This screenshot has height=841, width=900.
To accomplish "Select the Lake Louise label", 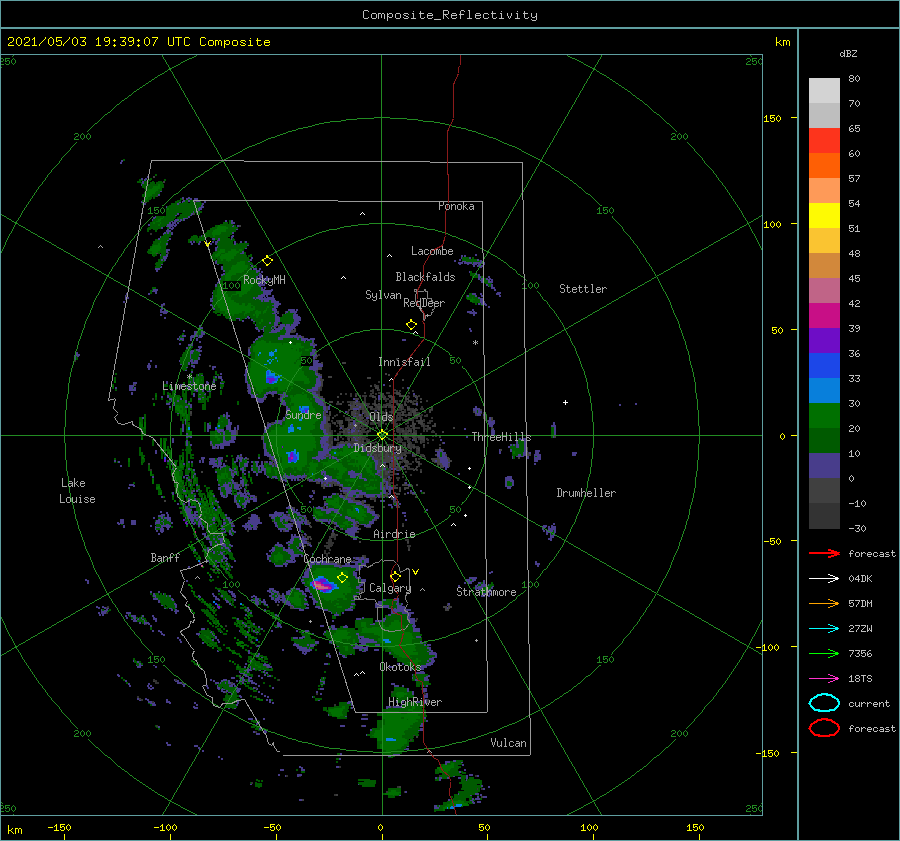I will [x=77, y=491].
